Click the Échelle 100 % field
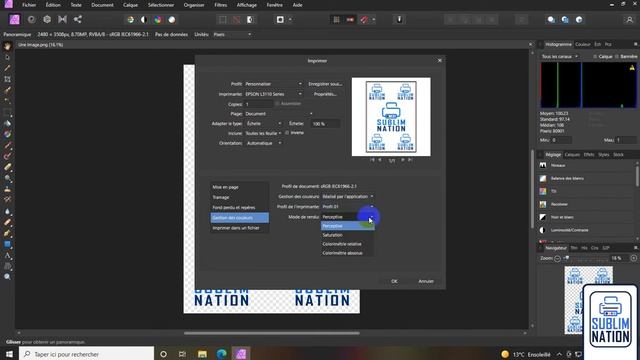The image size is (640, 360). pos(325,124)
